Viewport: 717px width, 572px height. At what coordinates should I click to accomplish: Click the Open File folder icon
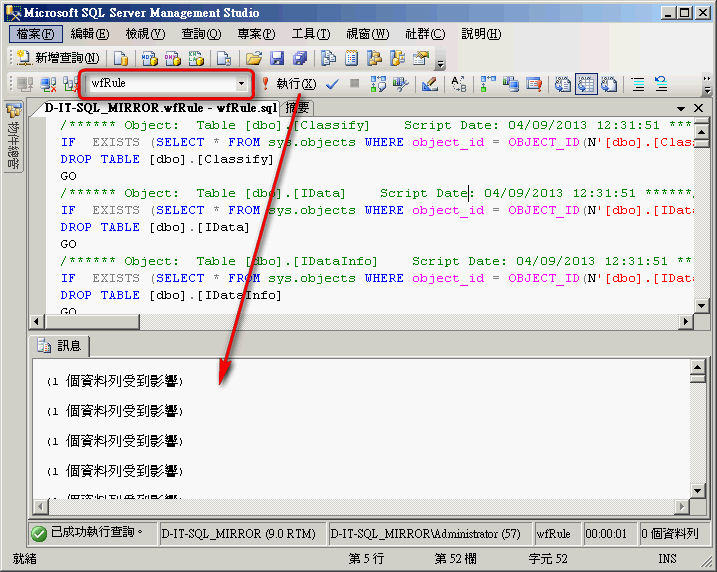[x=254, y=58]
